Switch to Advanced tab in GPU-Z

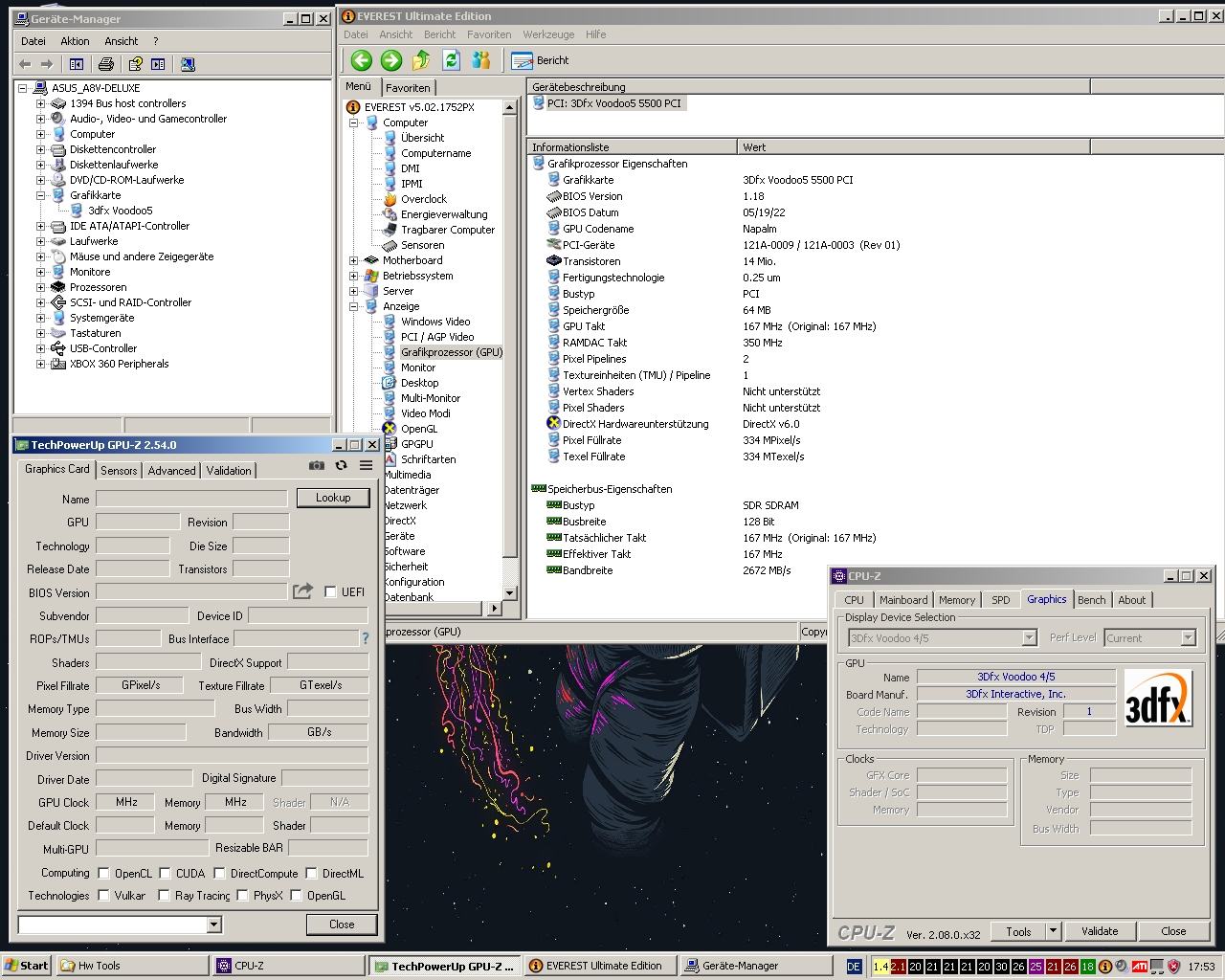[x=171, y=470]
